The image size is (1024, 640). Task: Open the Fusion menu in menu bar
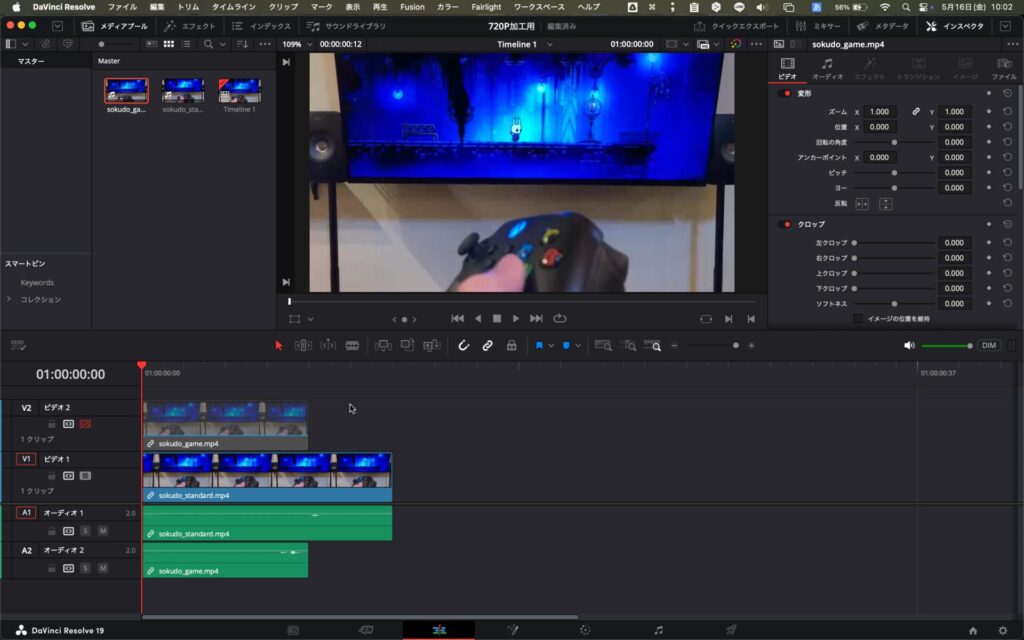(x=411, y=7)
